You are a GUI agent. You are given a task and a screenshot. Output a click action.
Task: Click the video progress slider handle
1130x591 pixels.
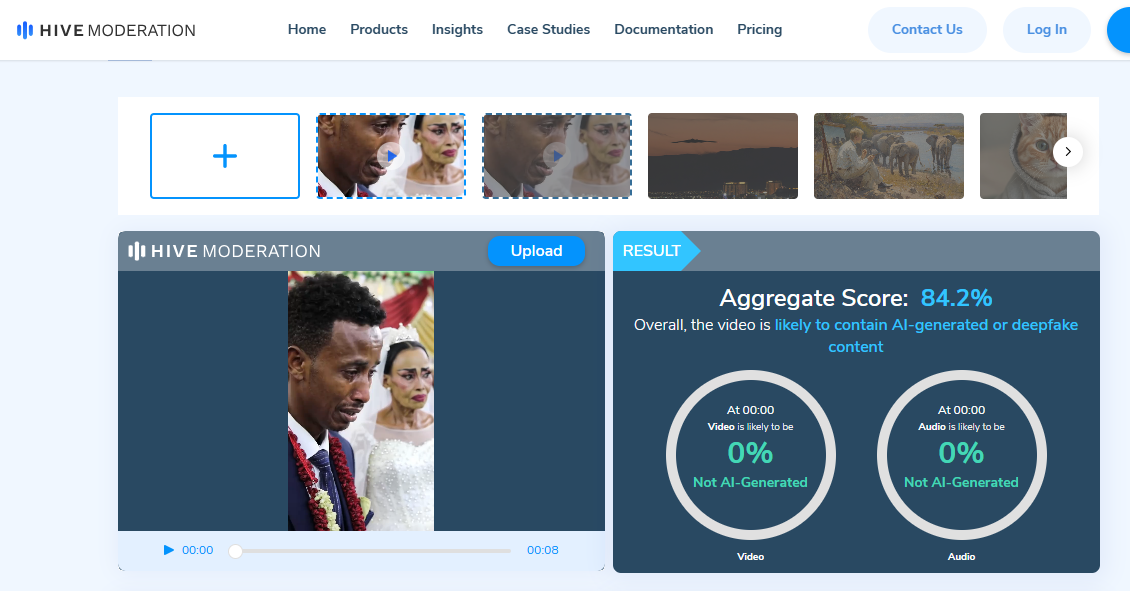coord(235,551)
